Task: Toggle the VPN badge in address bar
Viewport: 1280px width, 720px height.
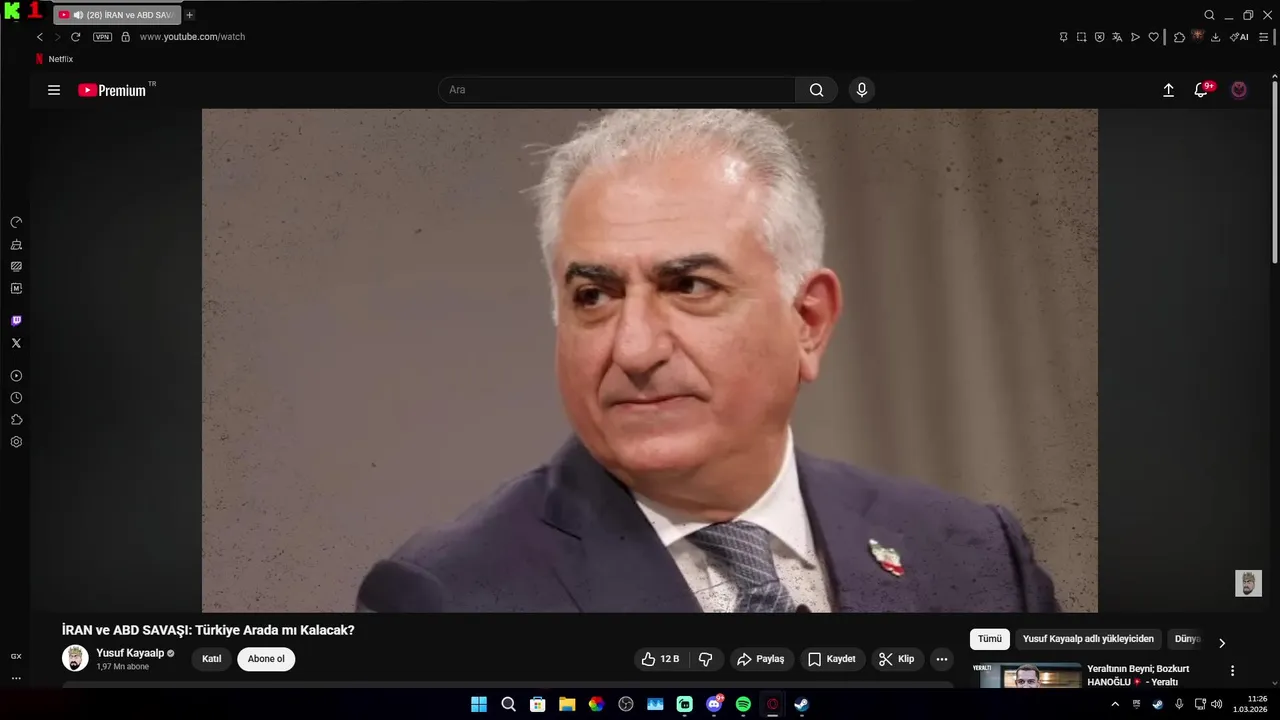Action: pyautogui.click(x=102, y=37)
